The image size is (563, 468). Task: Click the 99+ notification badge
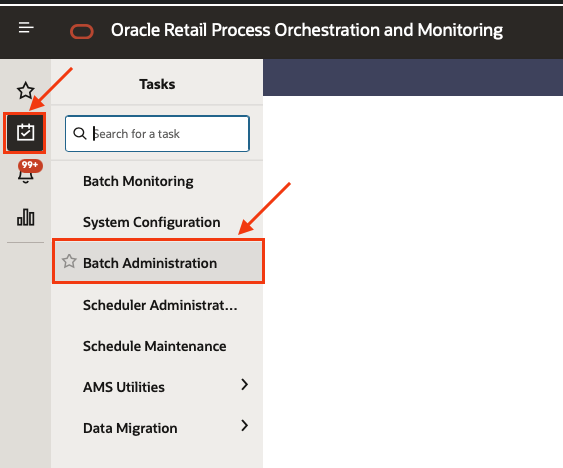(x=30, y=165)
